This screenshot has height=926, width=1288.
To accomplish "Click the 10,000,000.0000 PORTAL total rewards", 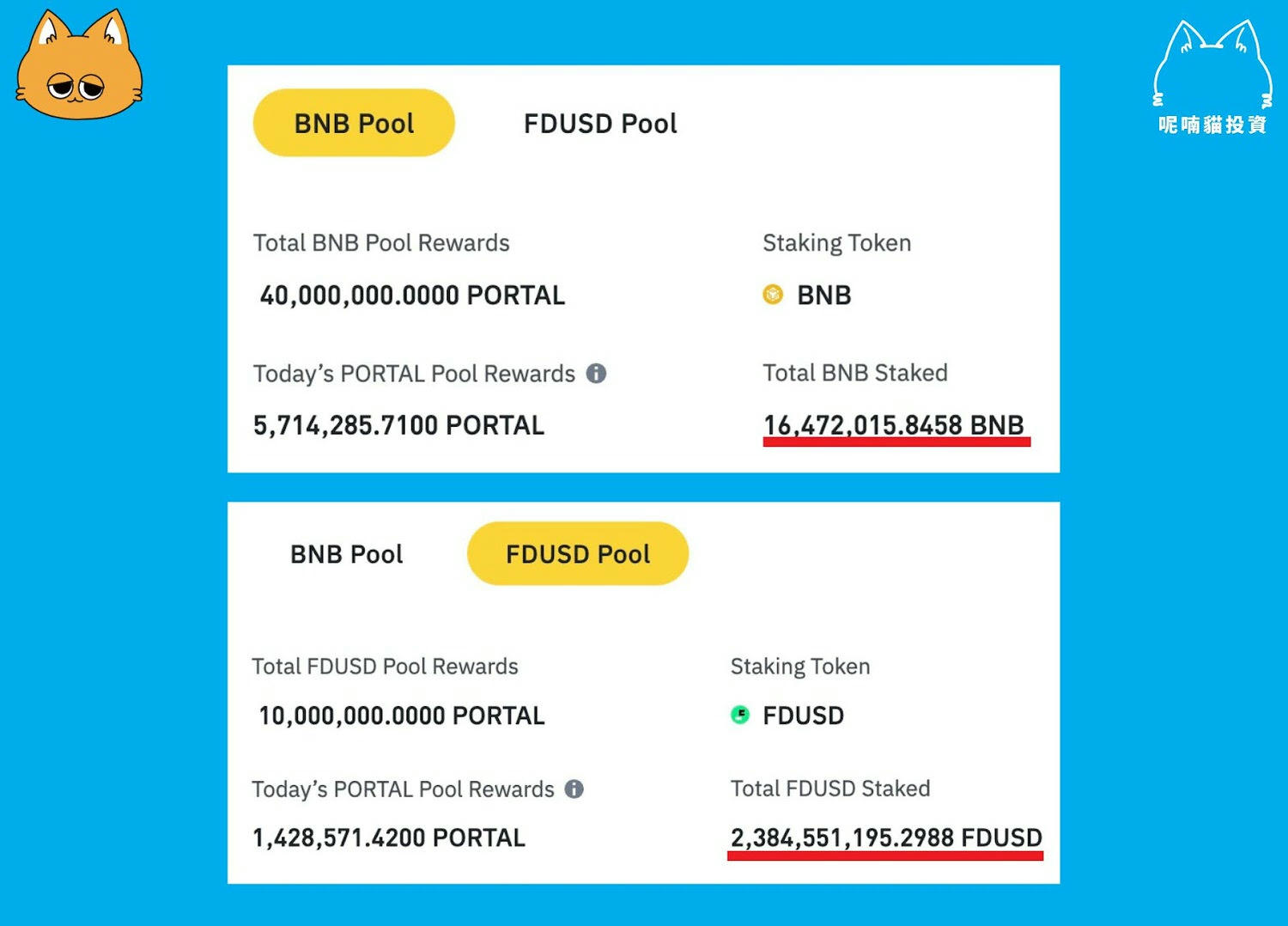I will pyautogui.click(x=402, y=716).
